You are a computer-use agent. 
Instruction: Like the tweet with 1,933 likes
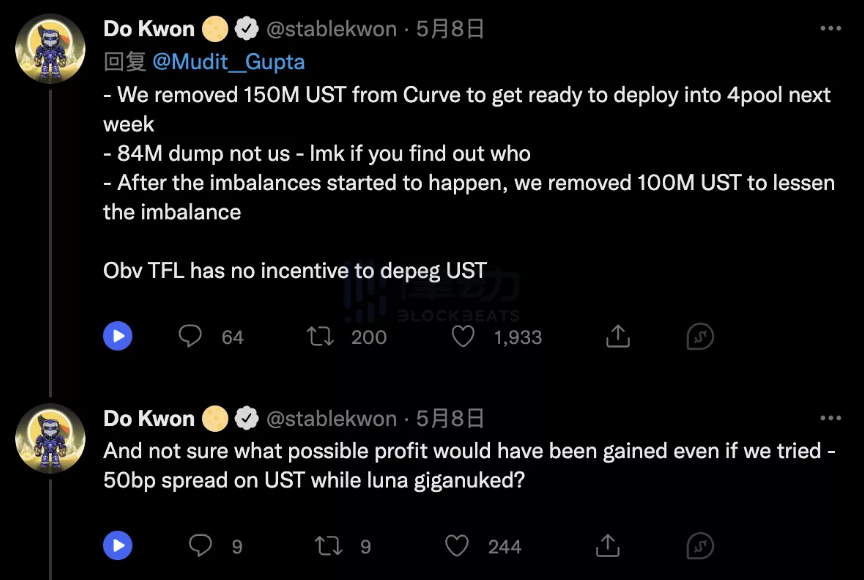point(462,336)
